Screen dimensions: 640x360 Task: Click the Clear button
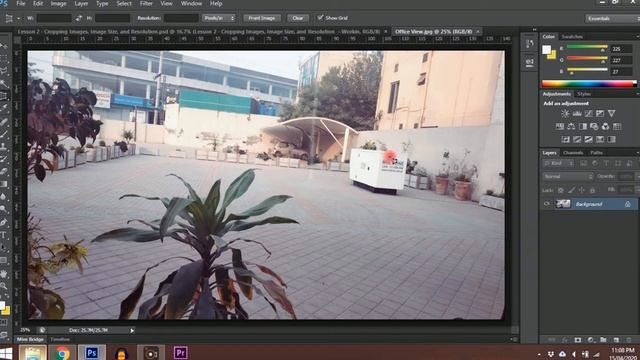[298, 18]
